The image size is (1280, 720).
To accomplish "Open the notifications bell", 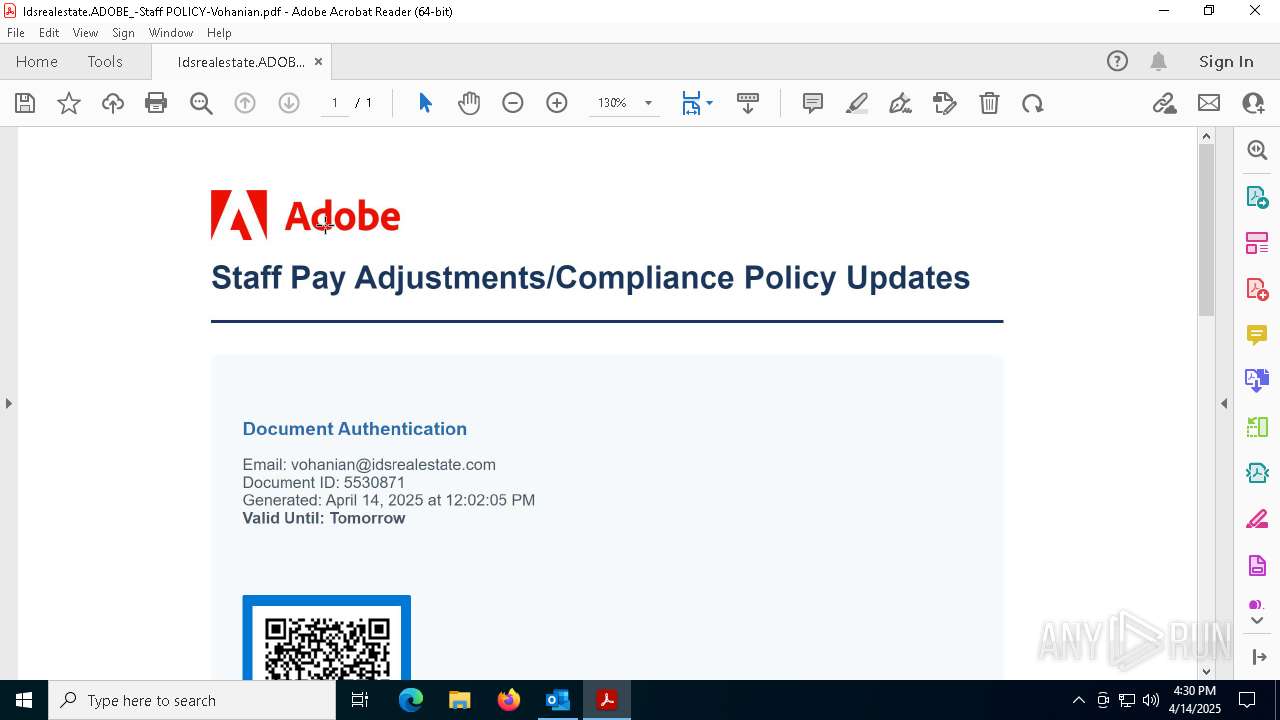I will pos(1159,61).
